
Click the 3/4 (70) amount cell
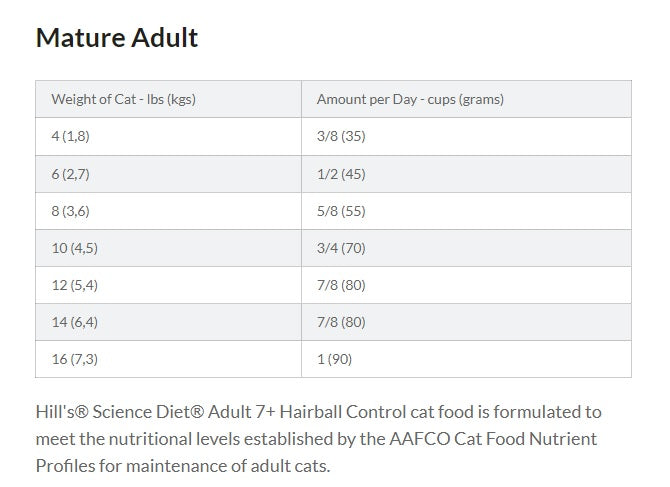click(466, 248)
